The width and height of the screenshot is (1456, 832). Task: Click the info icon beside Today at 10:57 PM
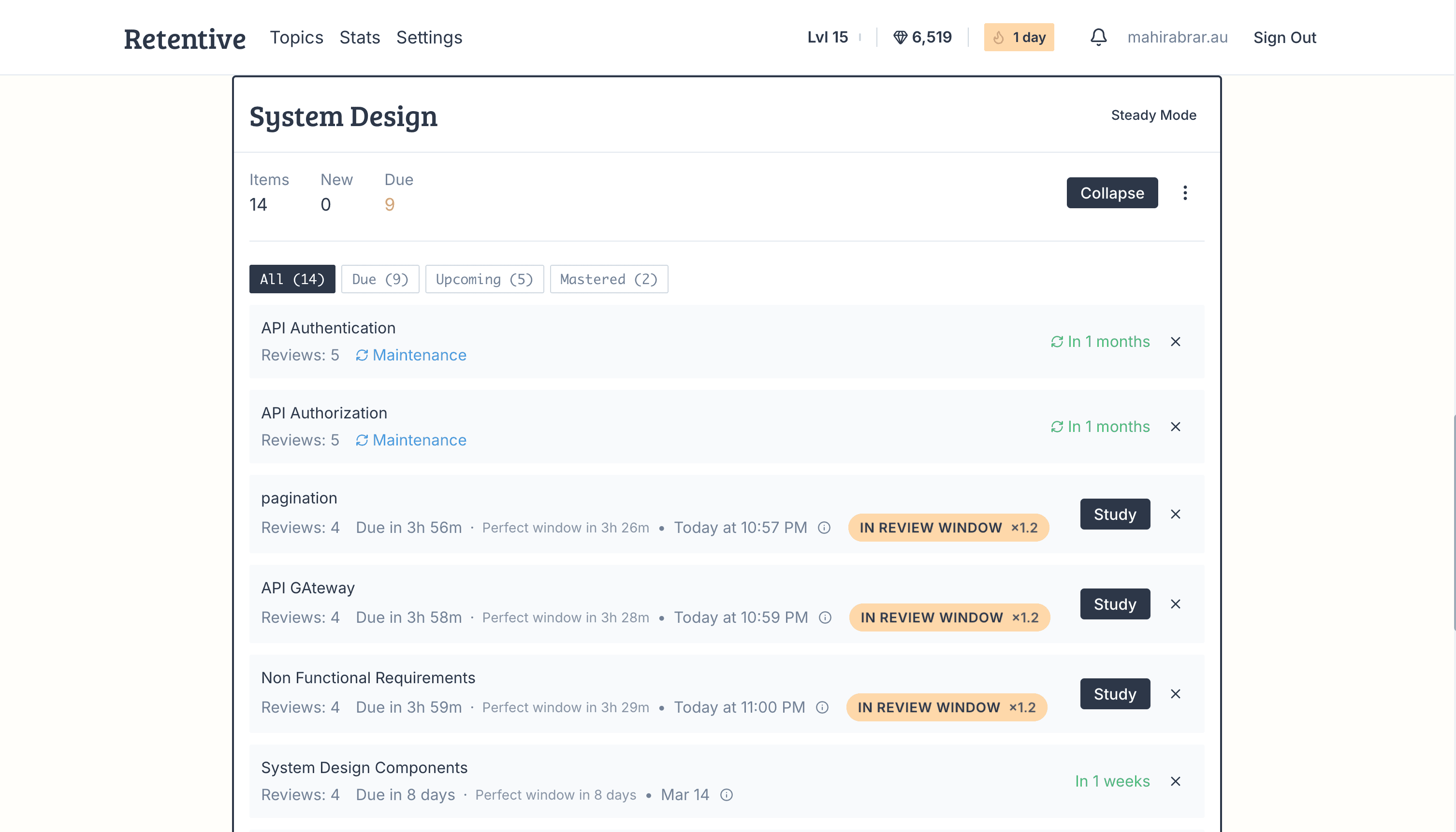pyautogui.click(x=824, y=528)
